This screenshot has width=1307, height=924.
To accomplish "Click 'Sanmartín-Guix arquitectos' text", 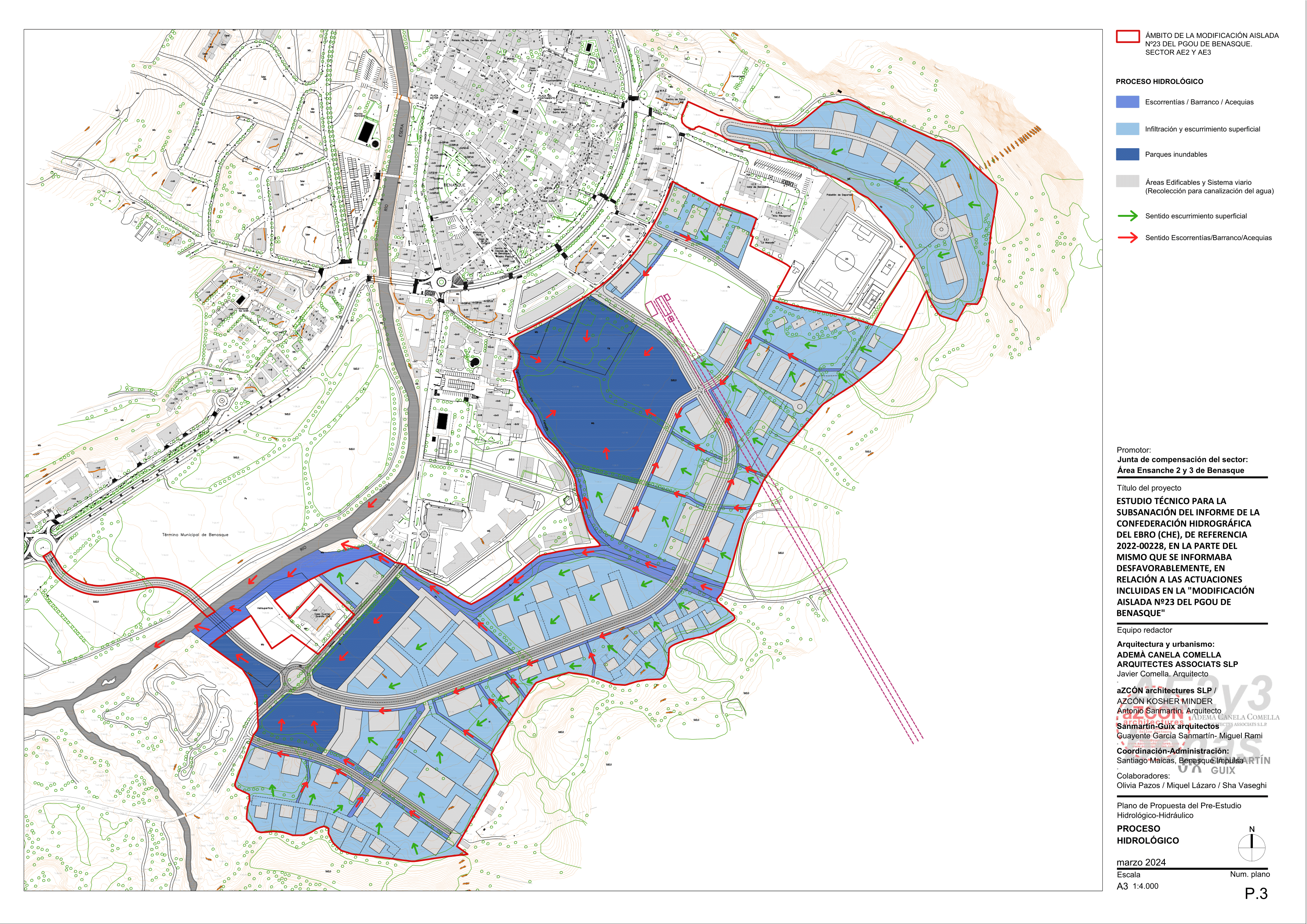I will [x=1168, y=726].
